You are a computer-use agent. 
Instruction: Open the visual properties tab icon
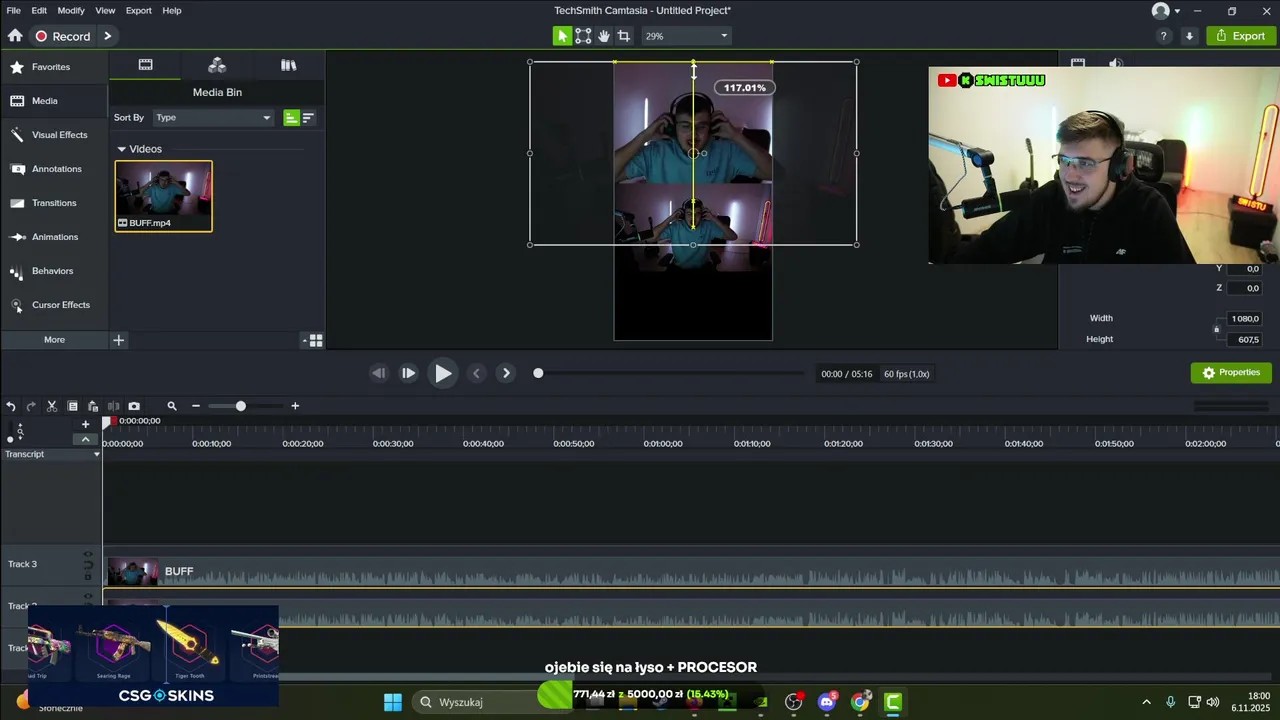click(x=1078, y=62)
